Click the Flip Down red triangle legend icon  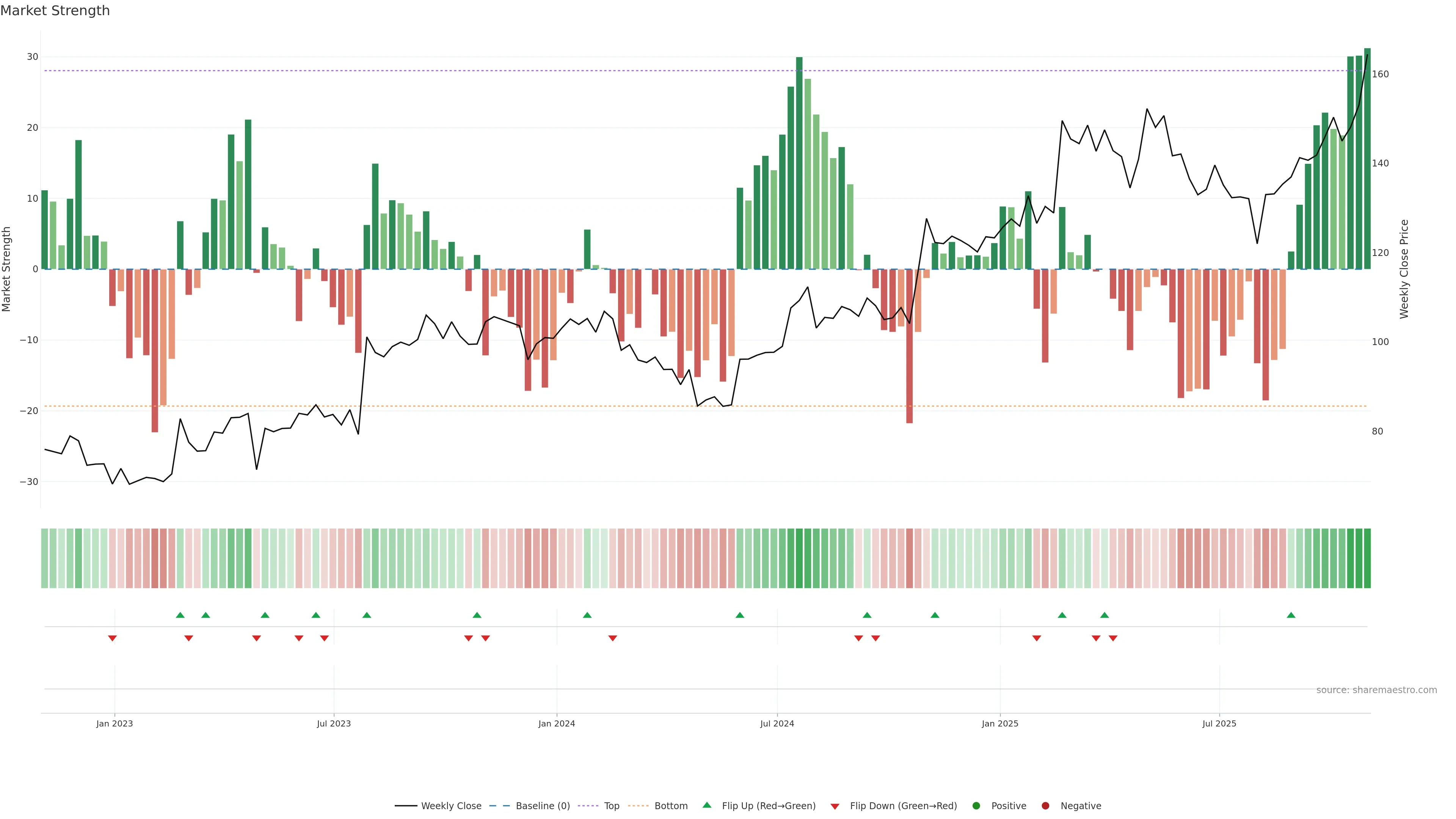pos(835,806)
